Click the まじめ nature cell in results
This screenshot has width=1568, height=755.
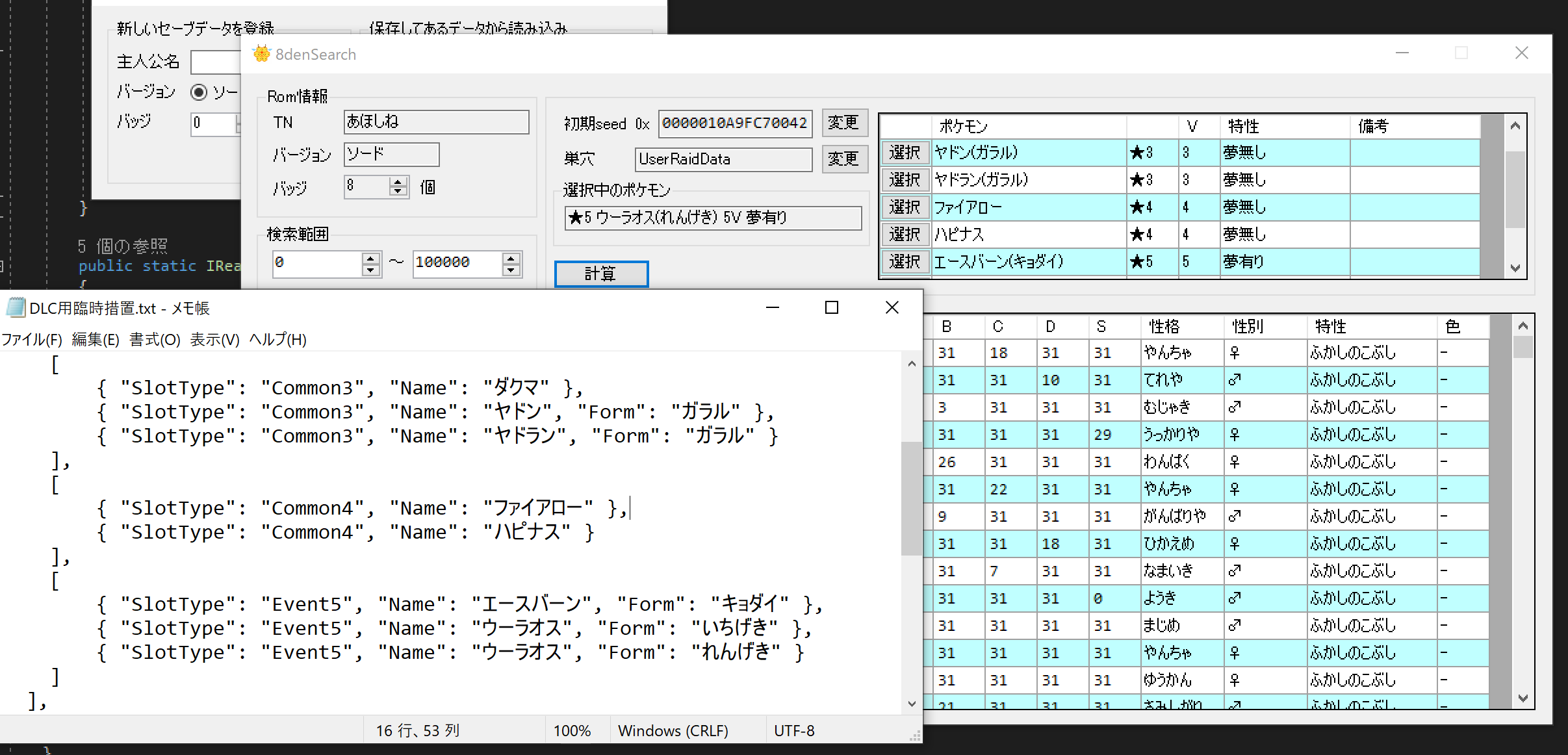[x=1182, y=626]
